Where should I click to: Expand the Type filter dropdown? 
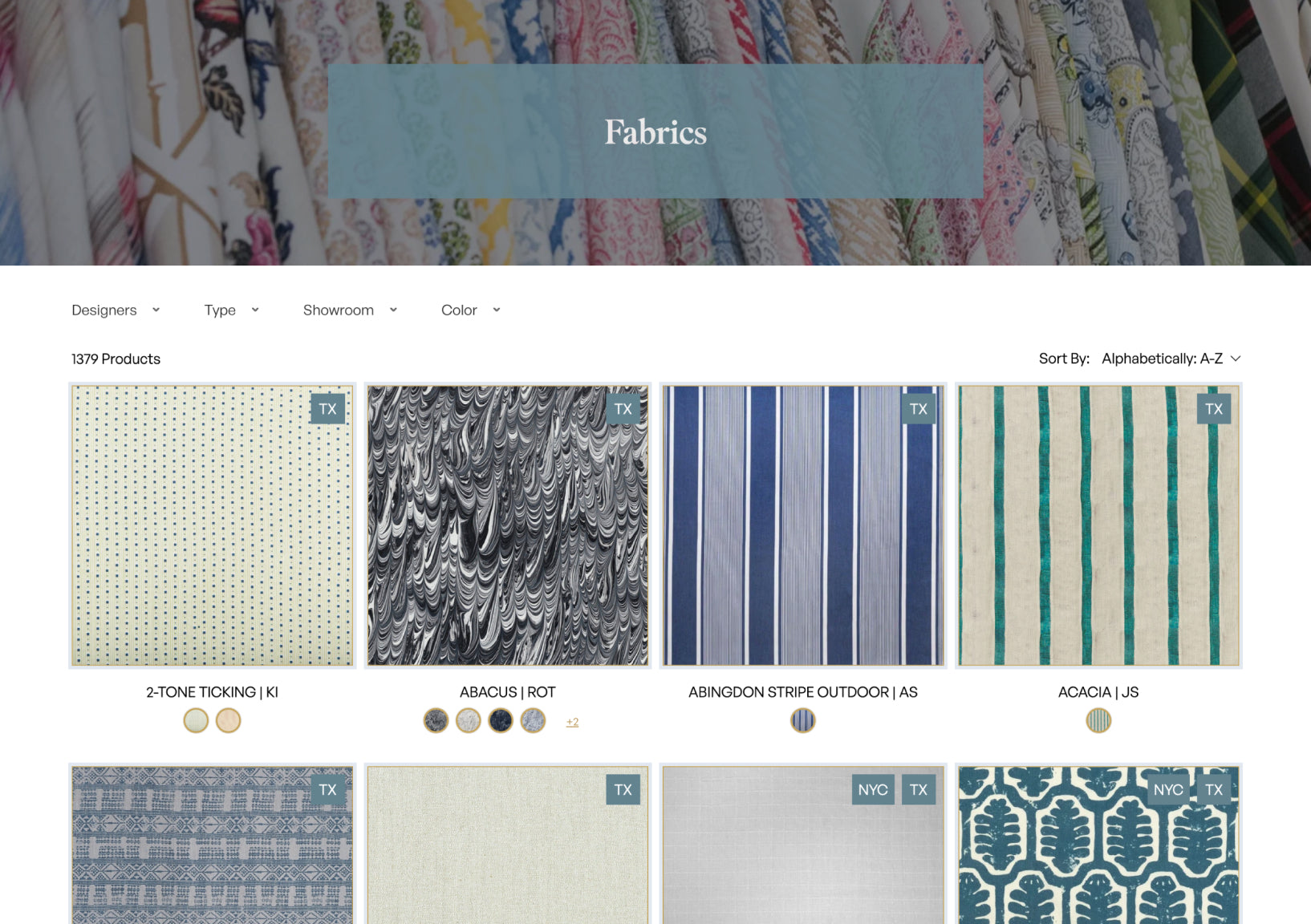(x=231, y=310)
